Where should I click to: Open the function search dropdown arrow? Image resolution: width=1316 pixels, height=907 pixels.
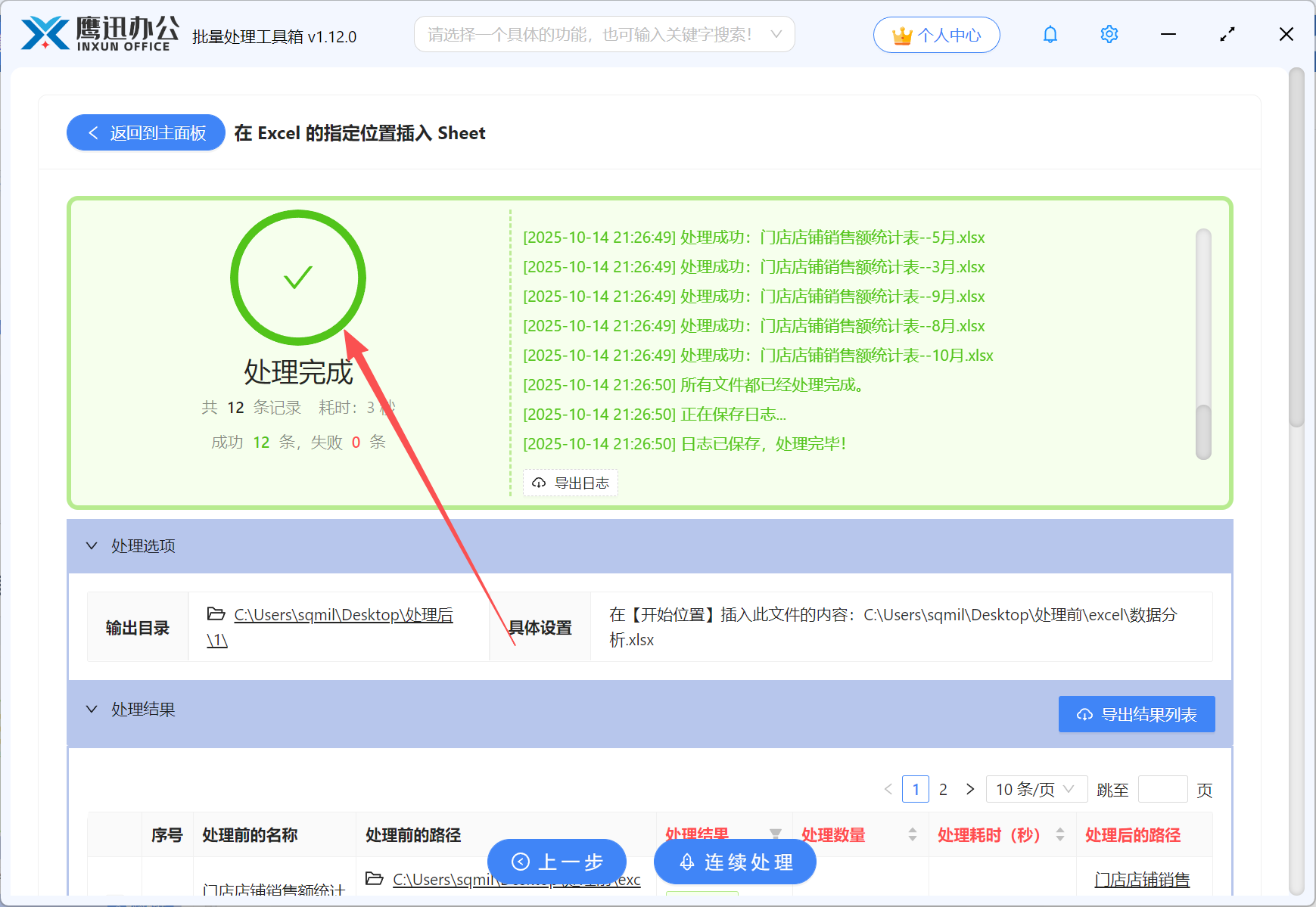tap(776, 34)
